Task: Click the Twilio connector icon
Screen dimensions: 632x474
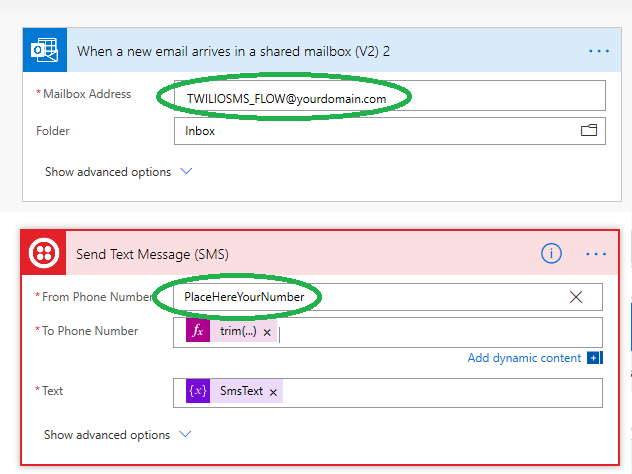Action: point(44,253)
